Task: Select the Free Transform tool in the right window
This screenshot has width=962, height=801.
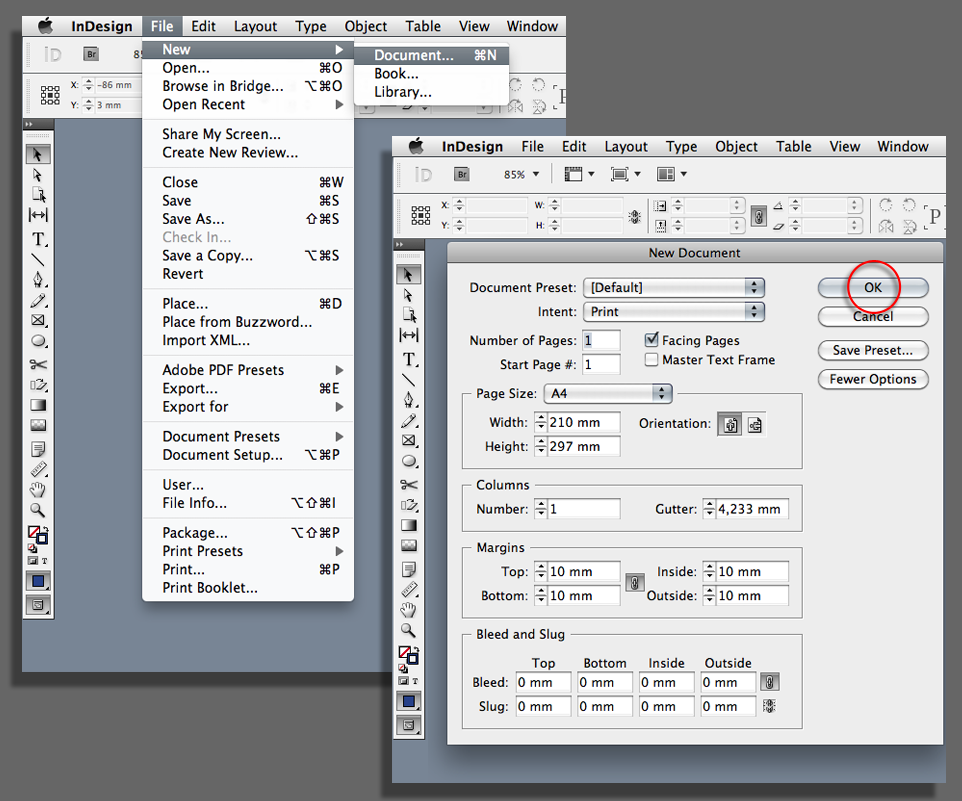Action: click(x=409, y=505)
